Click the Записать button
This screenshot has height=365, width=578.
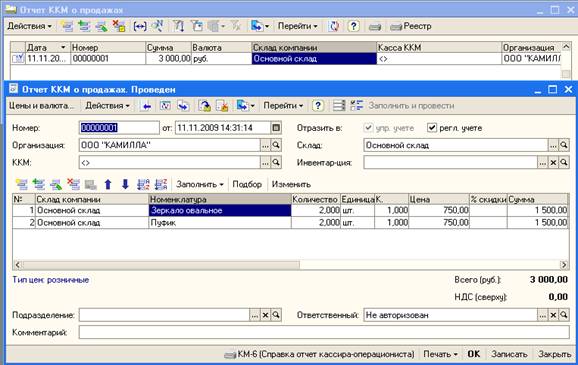(509, 354)
